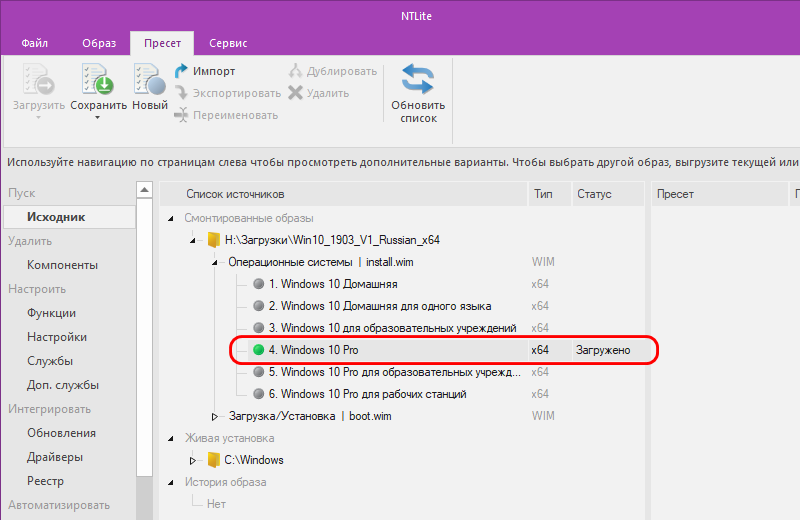Click the gray dot of Pro для образовательных учрежд...
Image resolution: width=800 pixels, height=520 pixels.
[x=259, y=372]
